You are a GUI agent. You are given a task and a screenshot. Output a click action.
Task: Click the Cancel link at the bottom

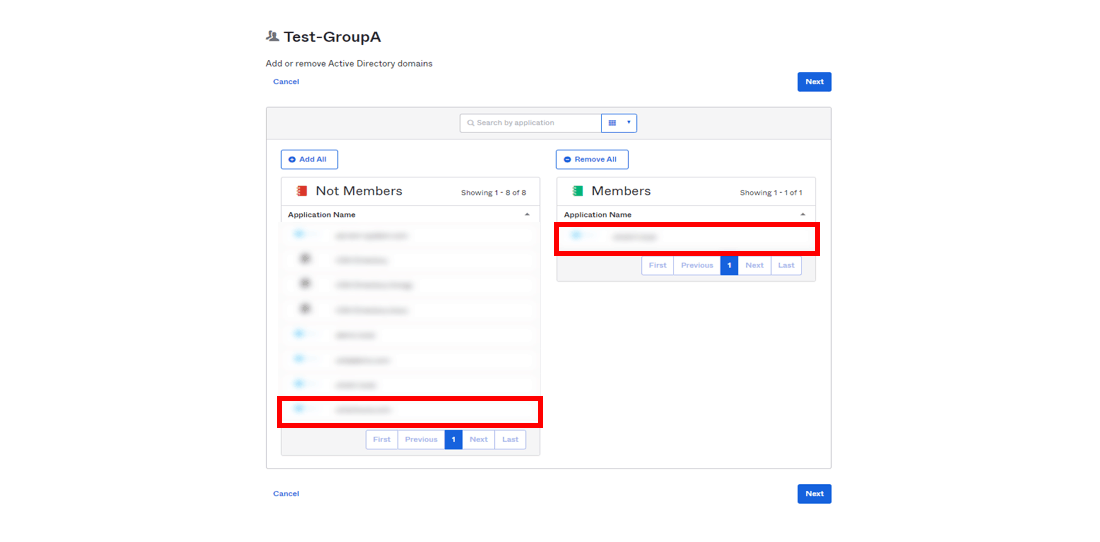pyautogui.click(x=286, y=494)
